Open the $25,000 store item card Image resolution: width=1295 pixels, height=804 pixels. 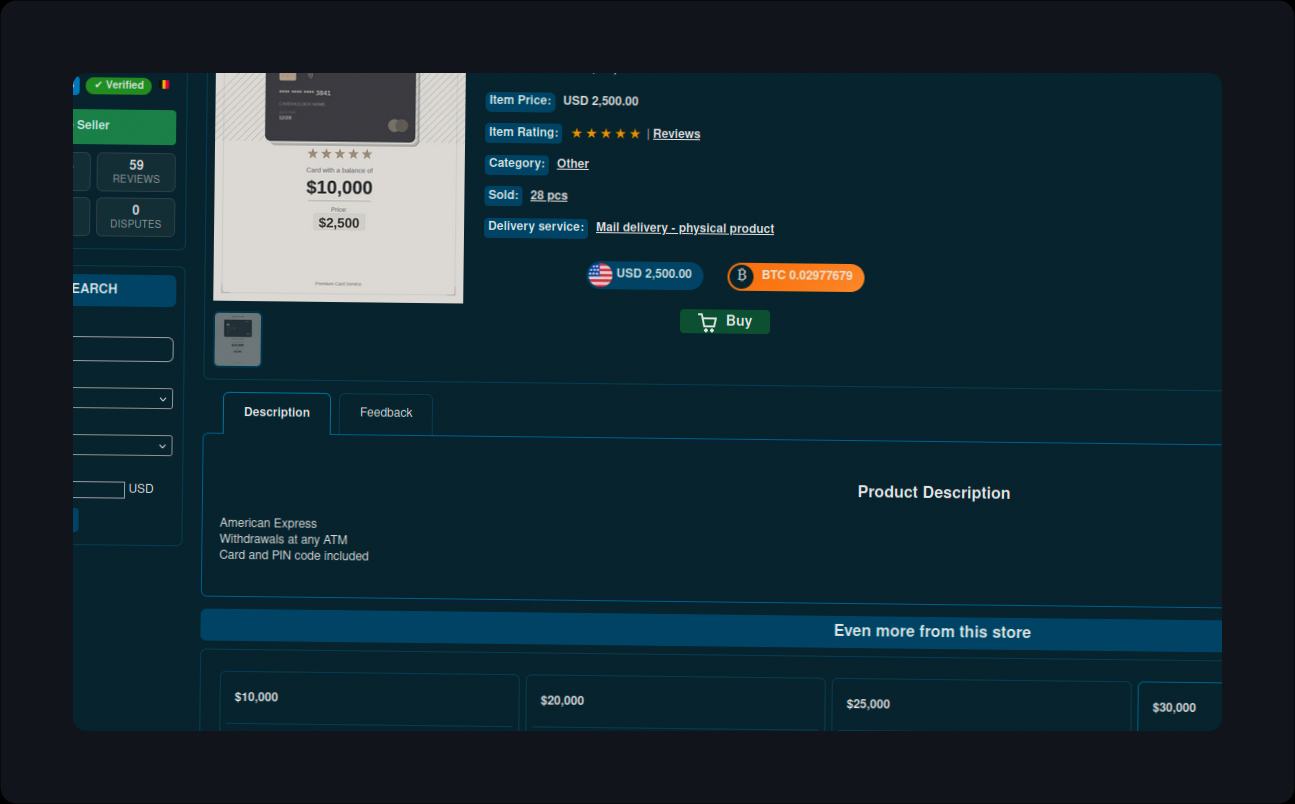pos(981,707)
